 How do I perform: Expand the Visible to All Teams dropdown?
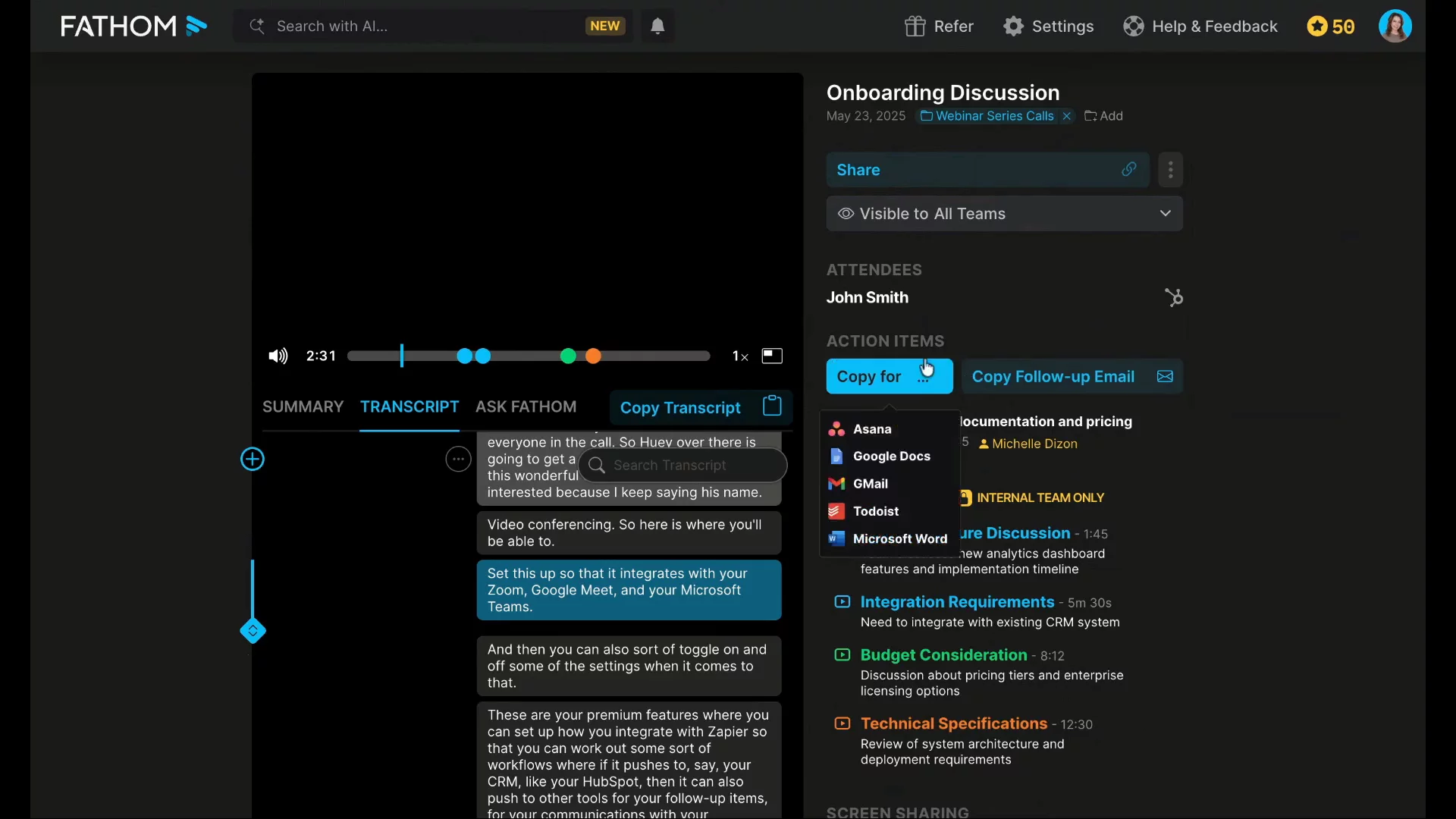(x=1004, y=214)
